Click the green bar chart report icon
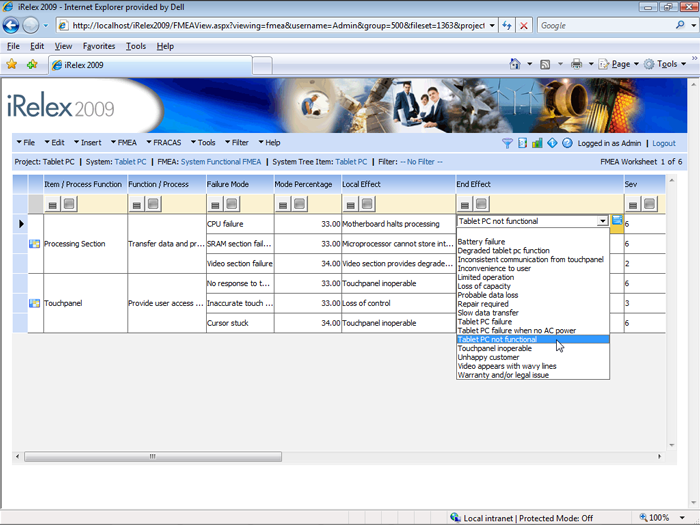 coord(537,143)
